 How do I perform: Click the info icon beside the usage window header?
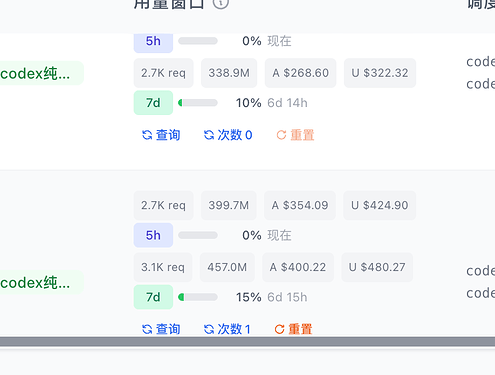tap(221, 3)
